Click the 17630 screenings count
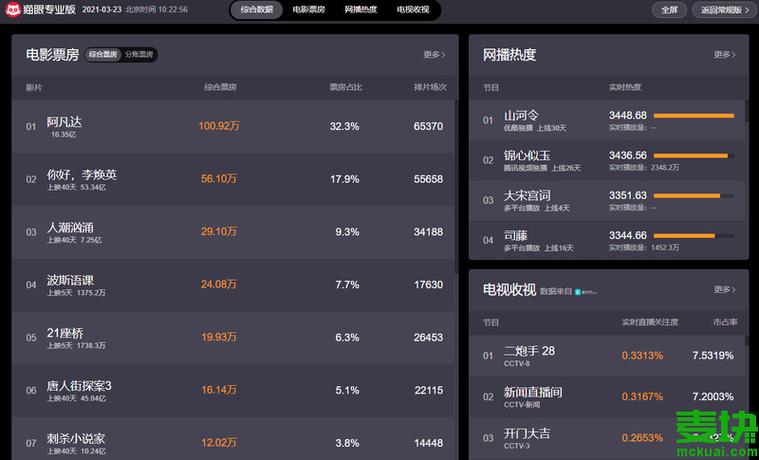This screenshot has height=460, width=759. pyautogui.click(x=428, y=285)
